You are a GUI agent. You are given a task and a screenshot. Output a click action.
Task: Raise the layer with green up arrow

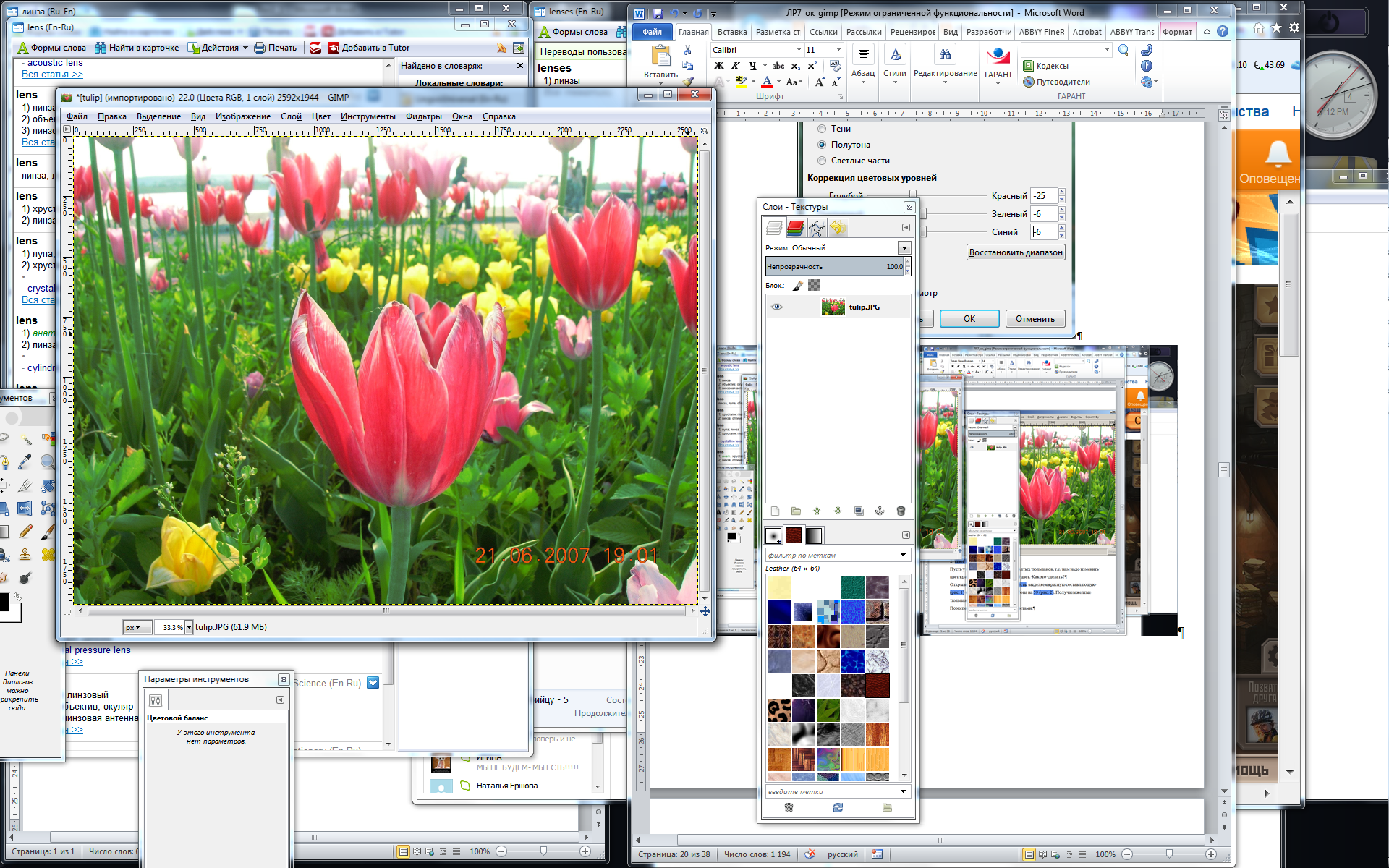817,511
